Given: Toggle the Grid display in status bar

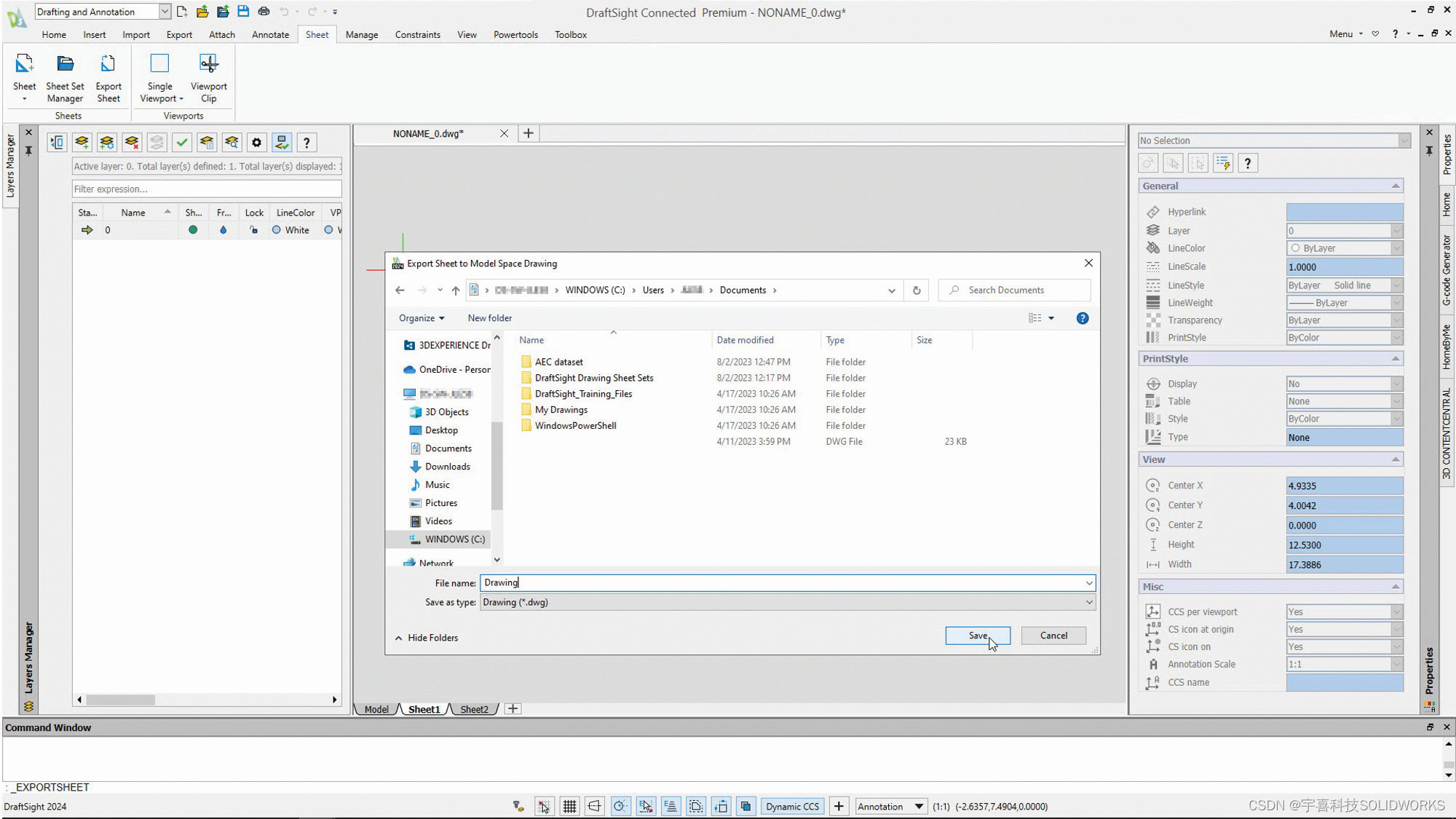Looking at the screenshot, I should 569,806.
